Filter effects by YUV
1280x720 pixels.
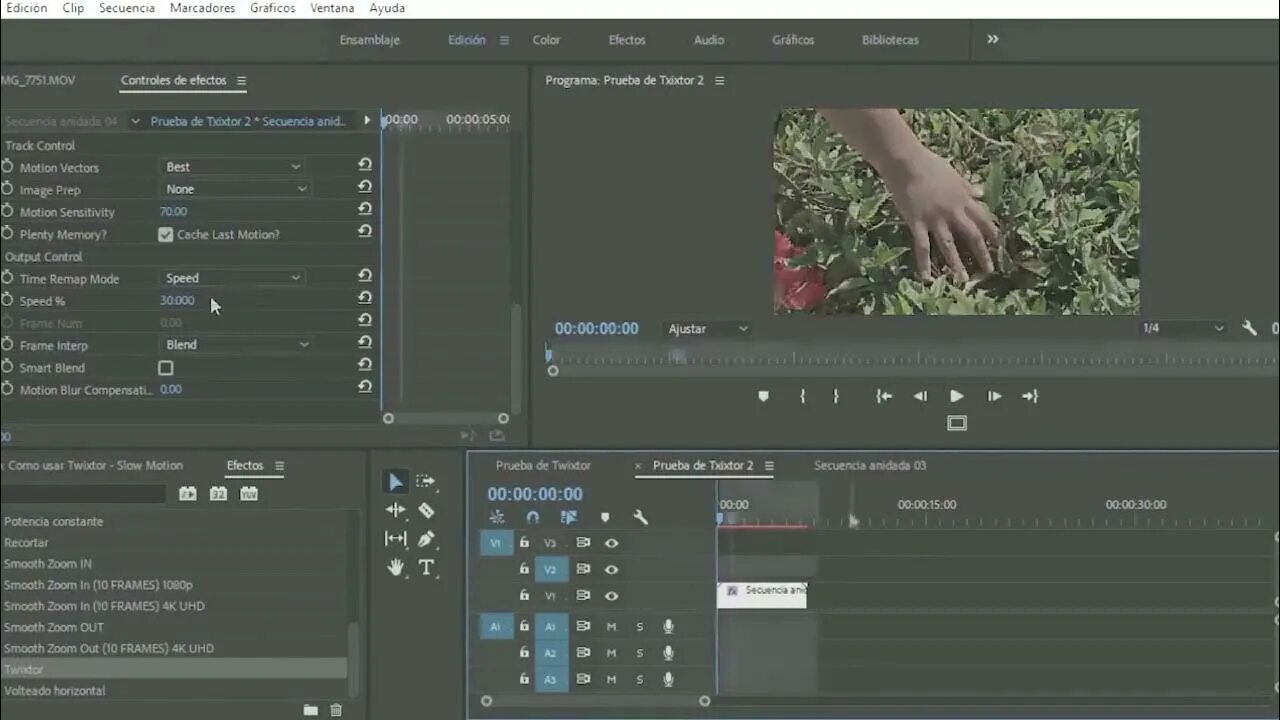[249, 494]
